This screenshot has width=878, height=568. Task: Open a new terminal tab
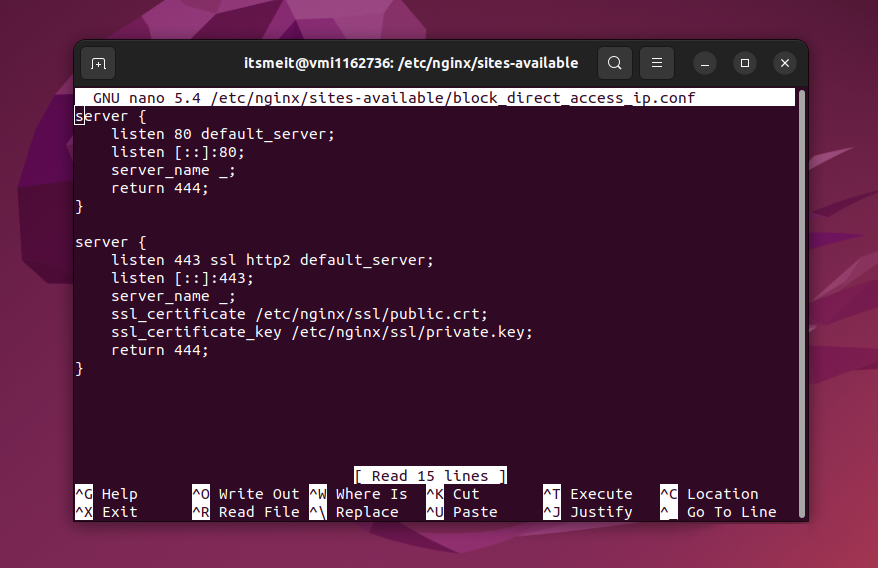pos(98,63)
